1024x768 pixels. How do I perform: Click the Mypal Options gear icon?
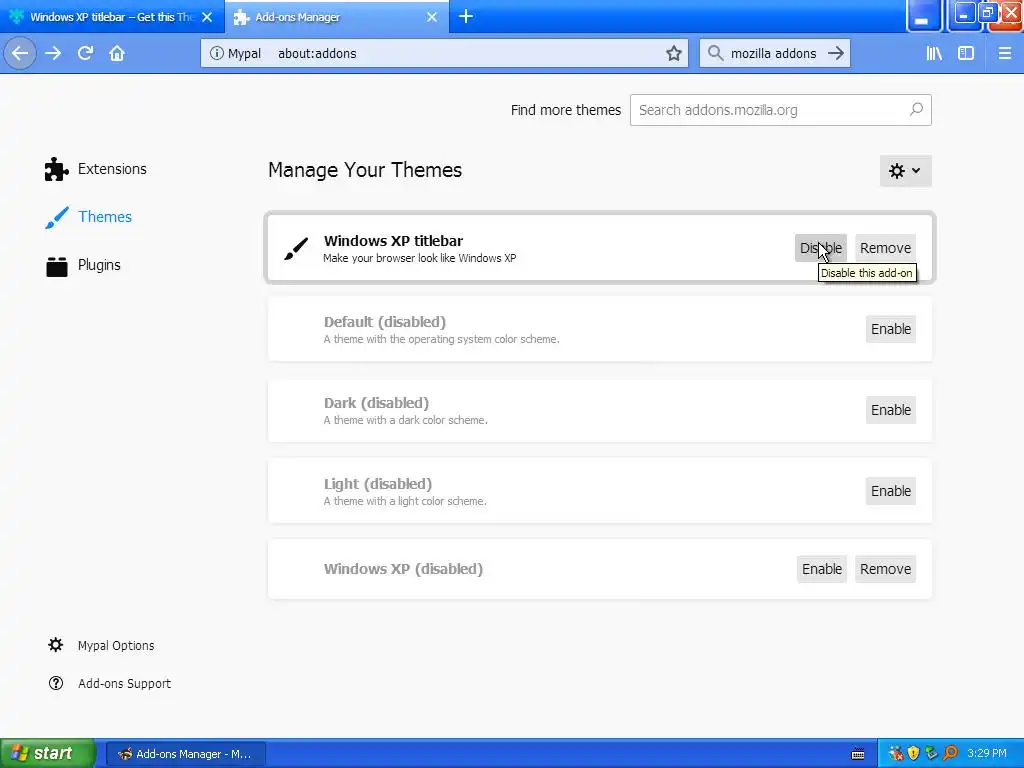[x=56, y=645]
